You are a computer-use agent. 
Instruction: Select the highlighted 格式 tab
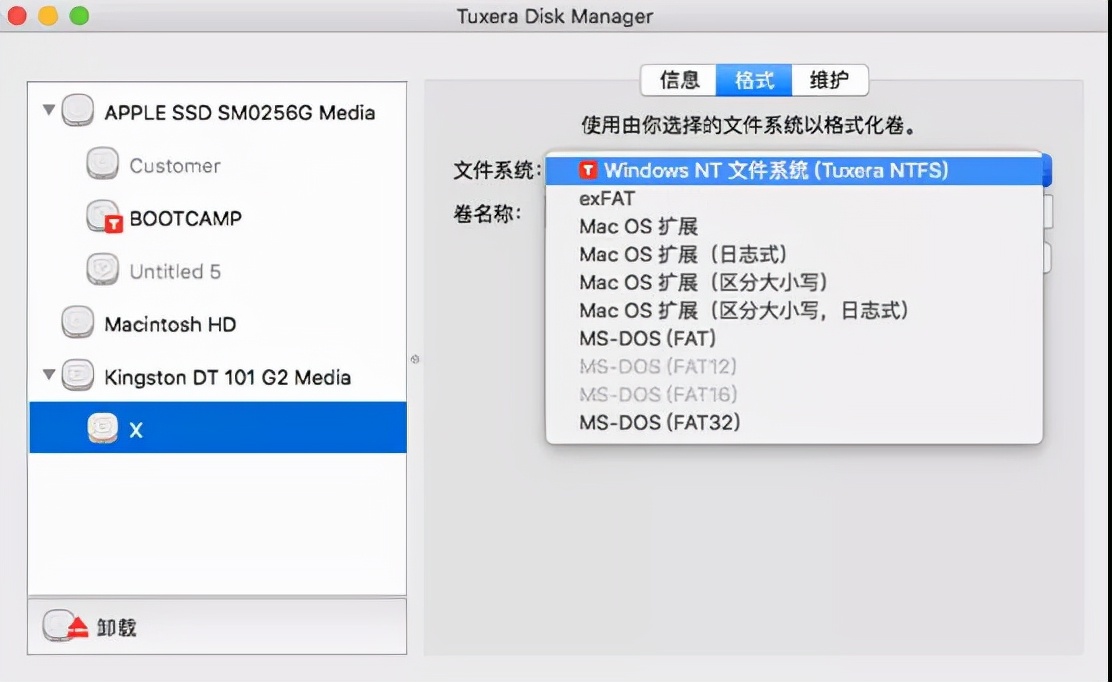[754, 81]
